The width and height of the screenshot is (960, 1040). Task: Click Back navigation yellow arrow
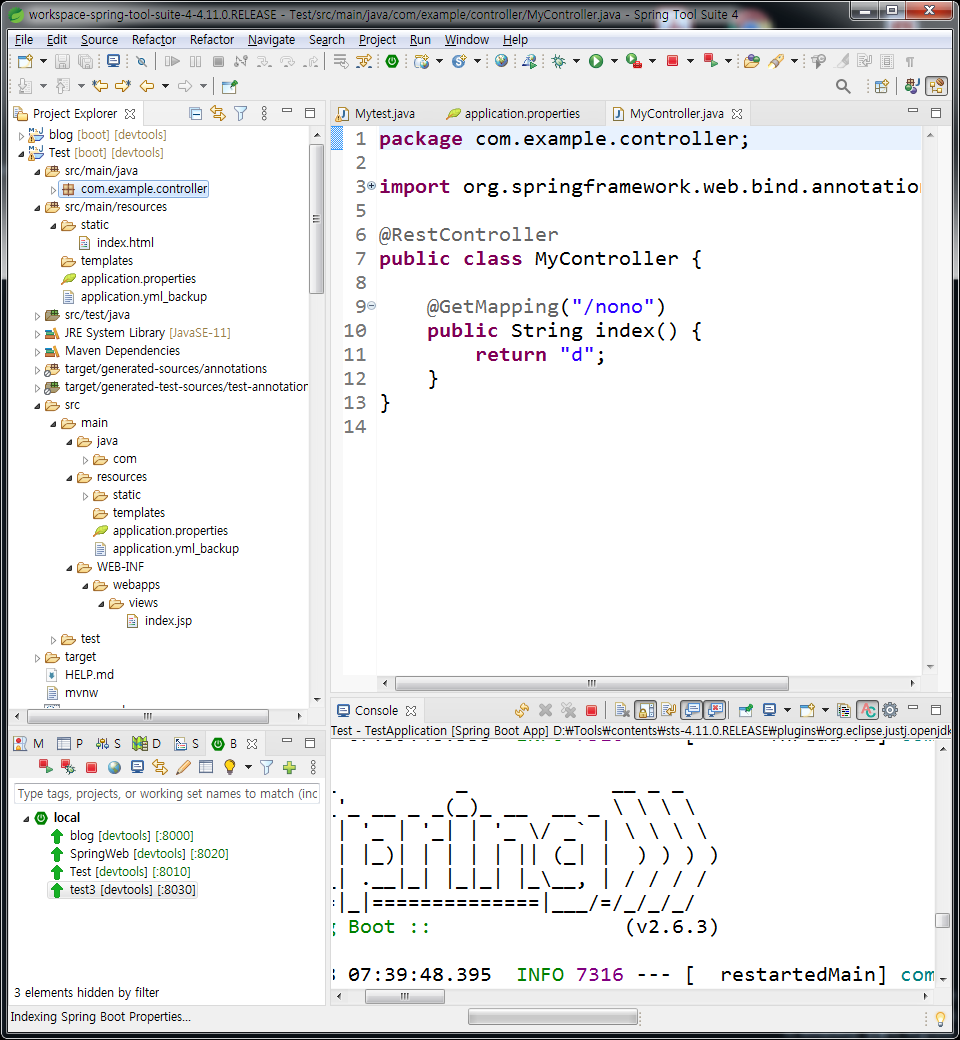click(x=147, y=86)
